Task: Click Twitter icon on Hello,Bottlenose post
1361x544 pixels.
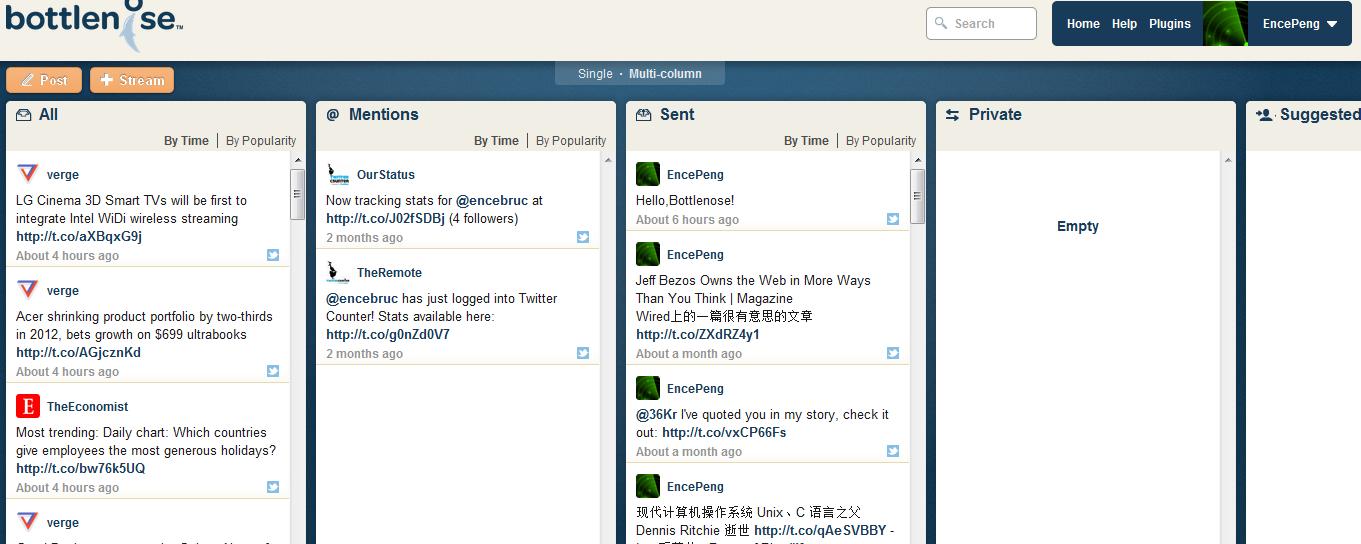Action: click(x=893, y=219)
